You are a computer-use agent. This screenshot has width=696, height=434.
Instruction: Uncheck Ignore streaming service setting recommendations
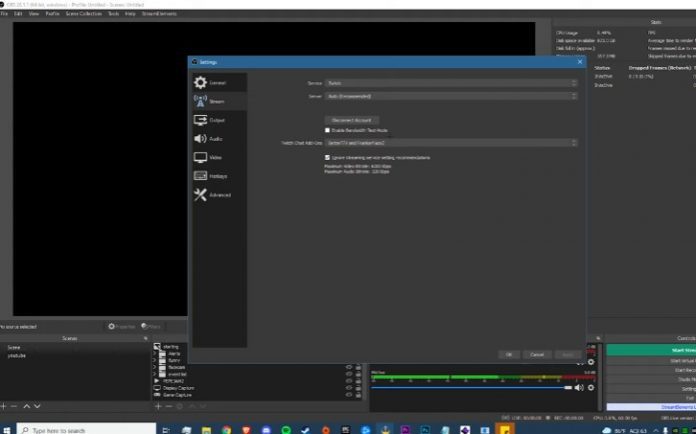click(x=327, y=158)
